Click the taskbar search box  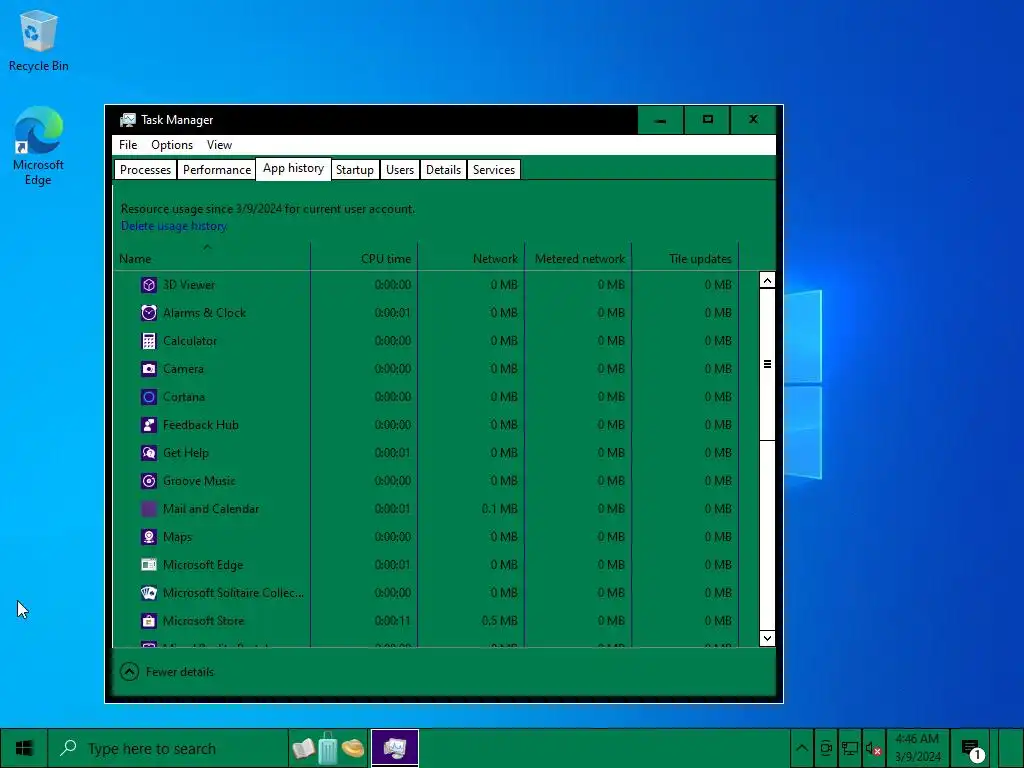(x=168, y=748)
